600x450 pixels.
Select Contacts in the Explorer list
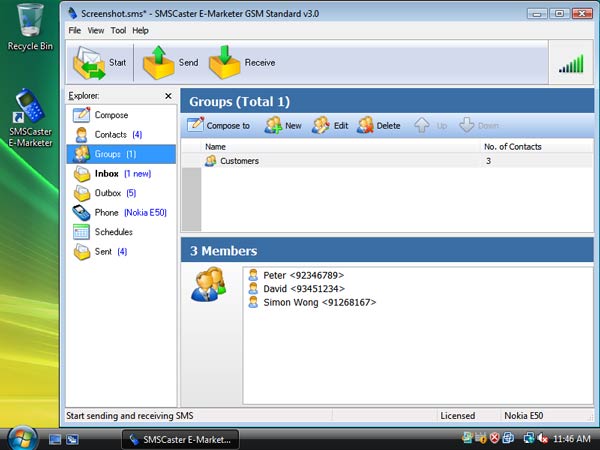click(110, 134)
